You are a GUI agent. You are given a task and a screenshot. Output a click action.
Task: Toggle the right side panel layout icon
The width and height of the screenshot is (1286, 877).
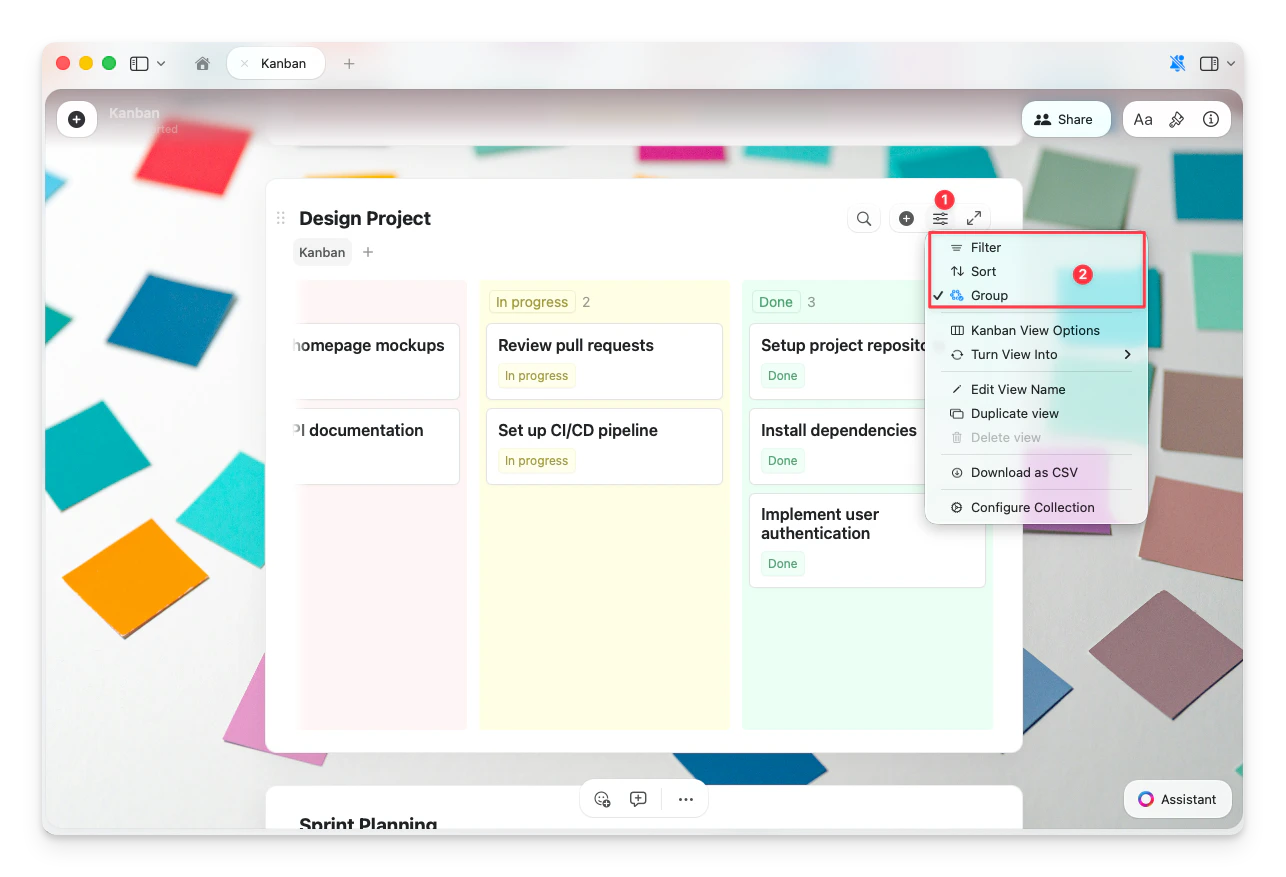pyautogui.click(x=1208, y=63)
